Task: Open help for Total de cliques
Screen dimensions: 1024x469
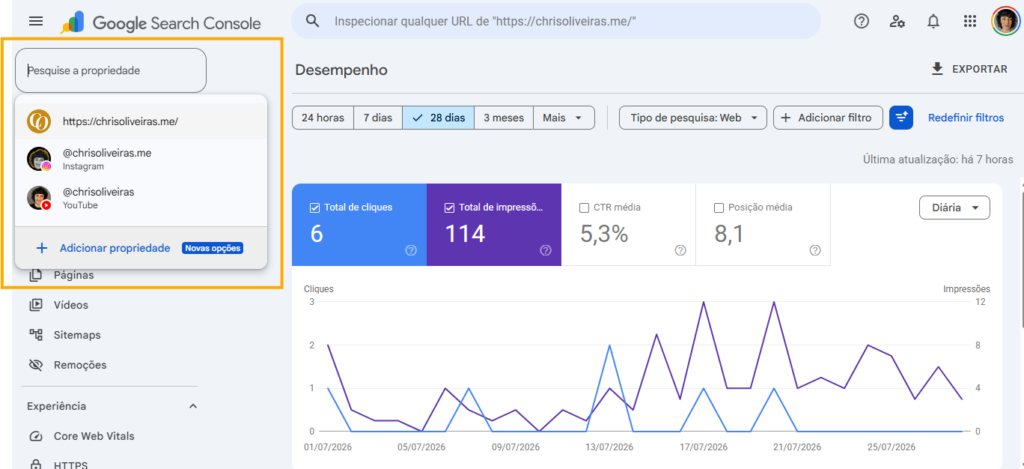Action: click(x=411, y=250)
